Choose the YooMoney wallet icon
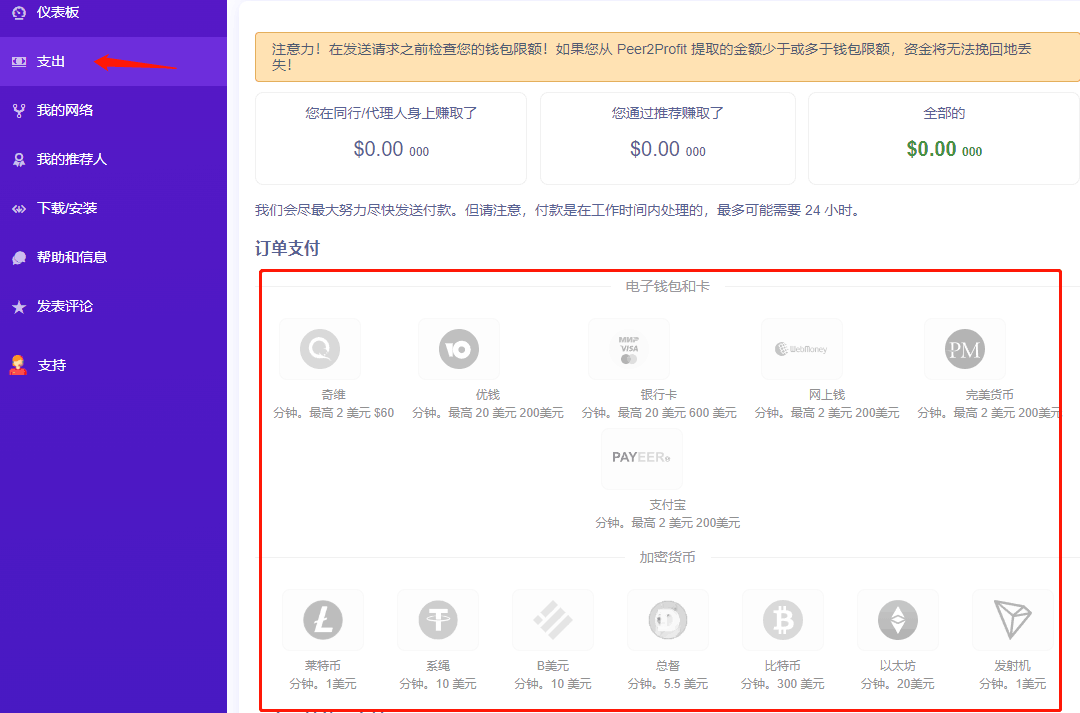 459,349
